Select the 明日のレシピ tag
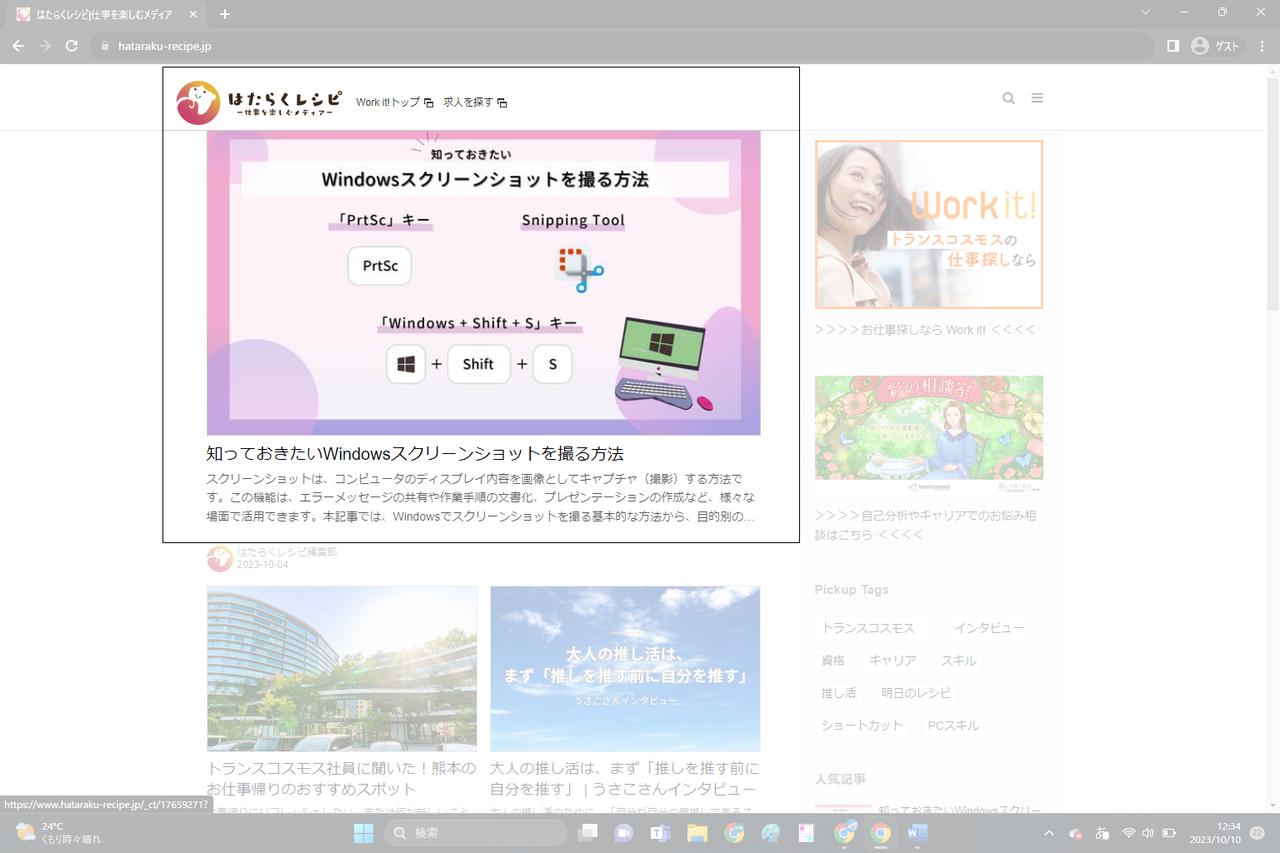The image size is (1280, 853). (916, 692)
